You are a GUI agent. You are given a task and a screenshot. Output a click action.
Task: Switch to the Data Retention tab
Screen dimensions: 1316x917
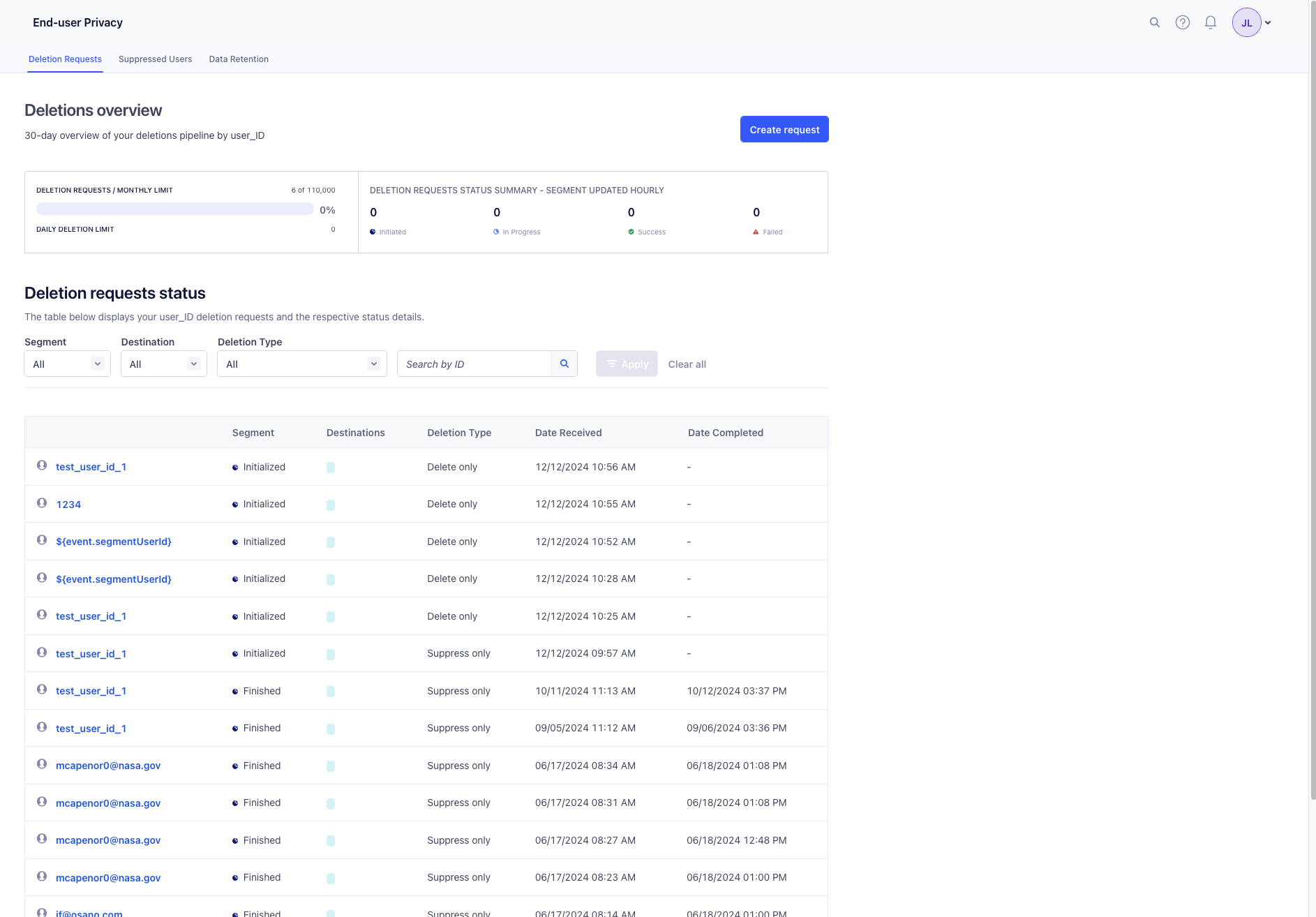[239, 59]
